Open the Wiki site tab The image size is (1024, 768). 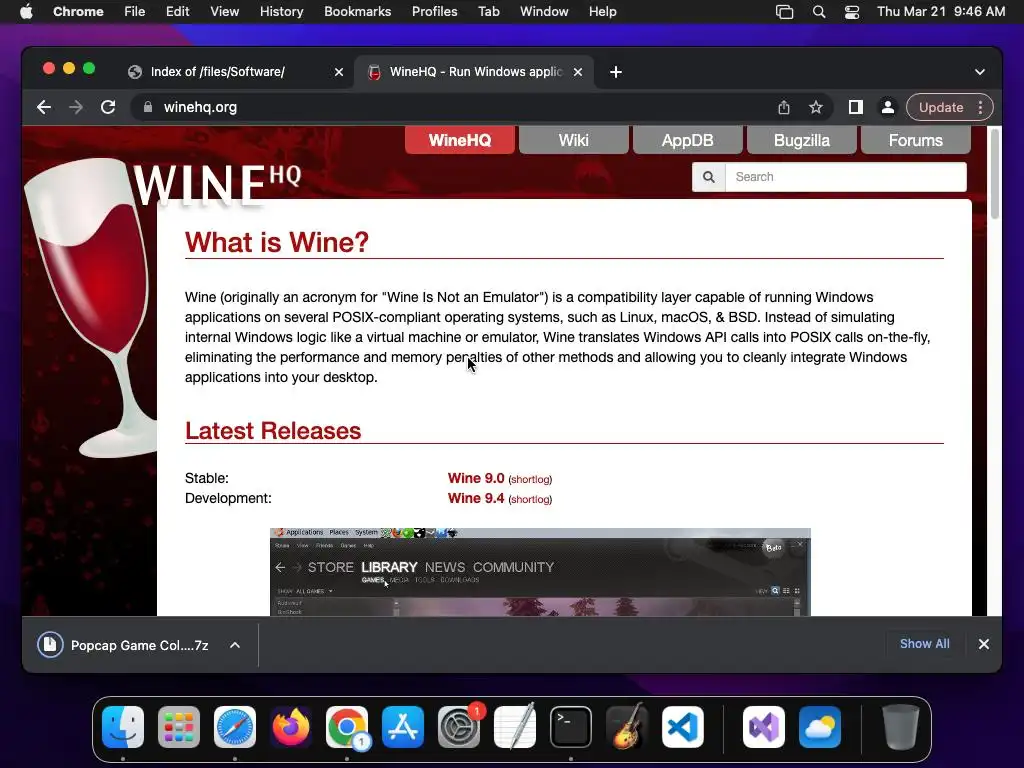pos(573,140)
